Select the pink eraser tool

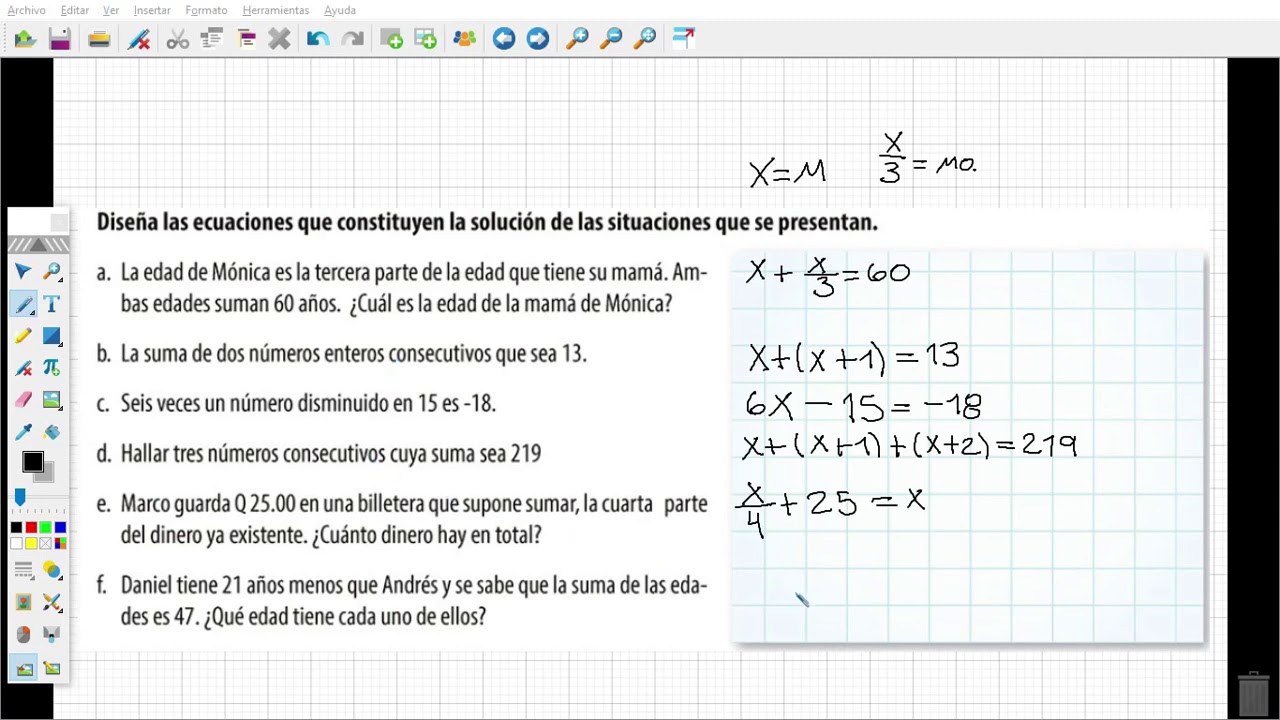click(x=23, y=400)
